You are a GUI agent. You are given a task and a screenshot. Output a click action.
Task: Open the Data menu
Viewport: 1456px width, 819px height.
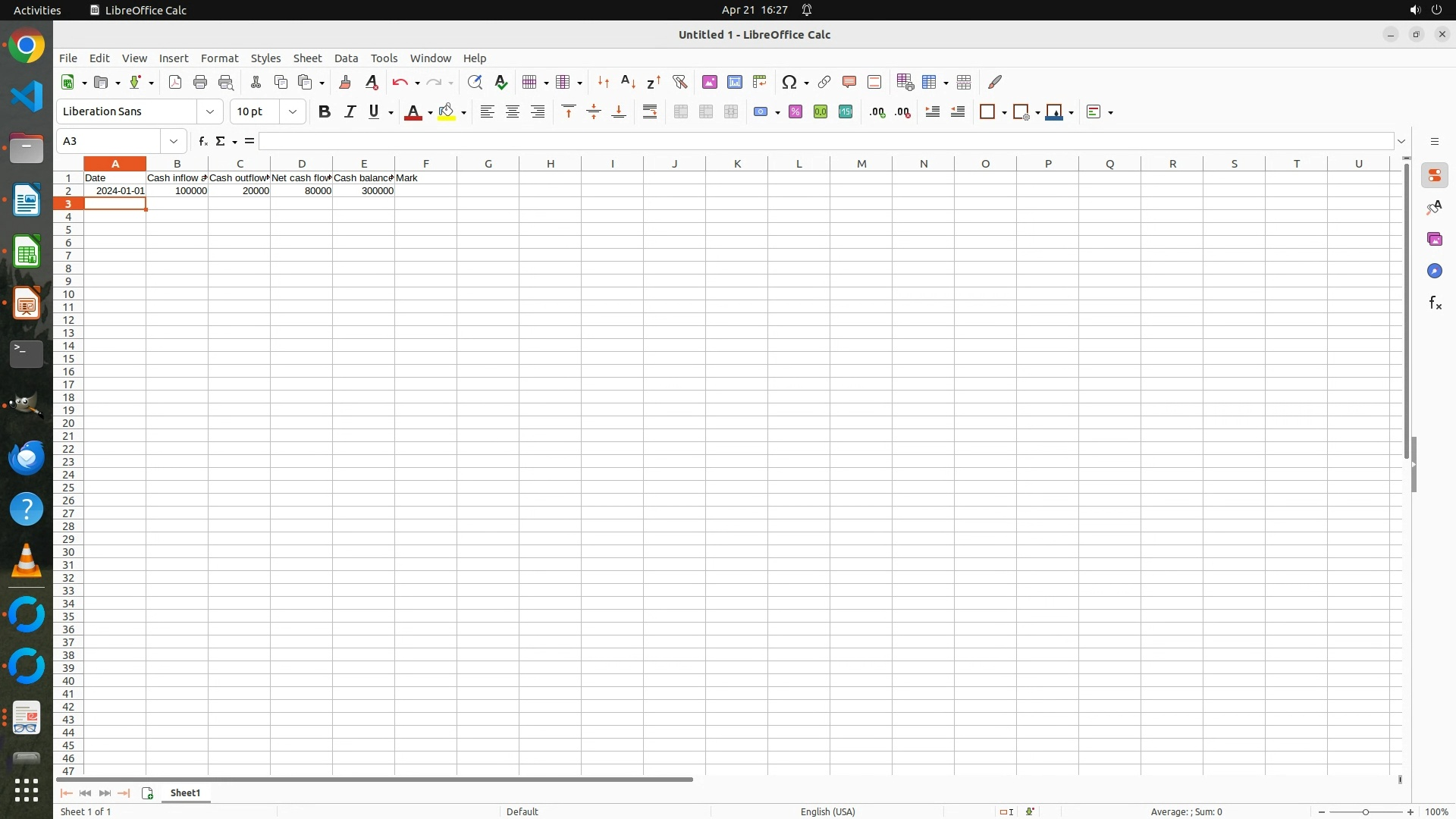[x=346, y=58]
